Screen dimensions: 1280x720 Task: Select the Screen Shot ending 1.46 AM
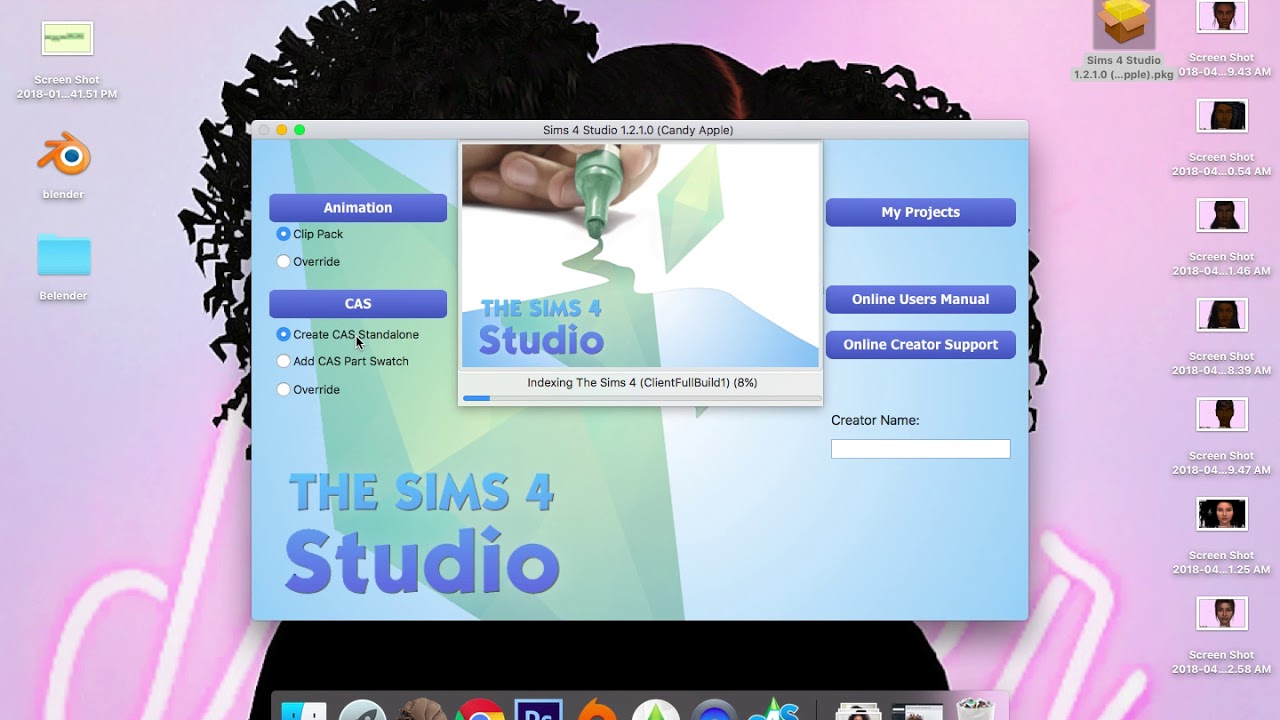(1222, 214)
